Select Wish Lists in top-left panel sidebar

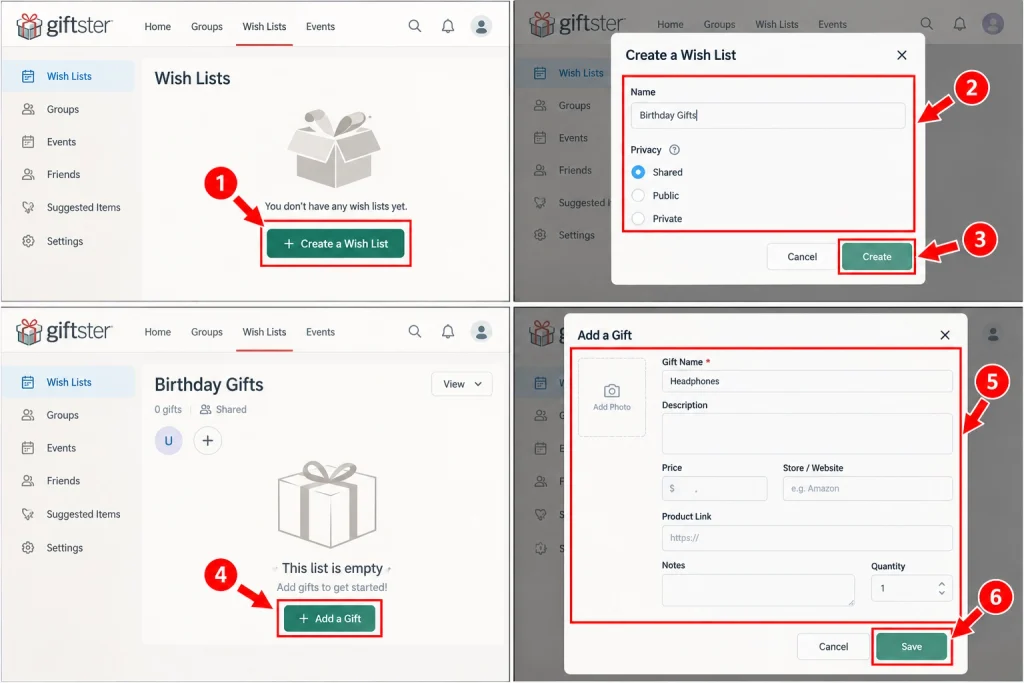pos(69,76)
